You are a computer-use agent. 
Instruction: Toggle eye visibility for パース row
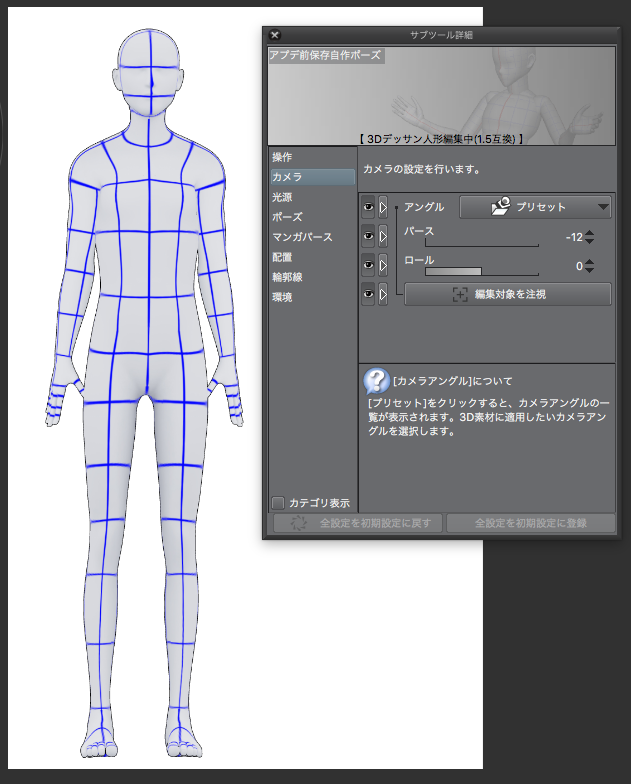368,236
